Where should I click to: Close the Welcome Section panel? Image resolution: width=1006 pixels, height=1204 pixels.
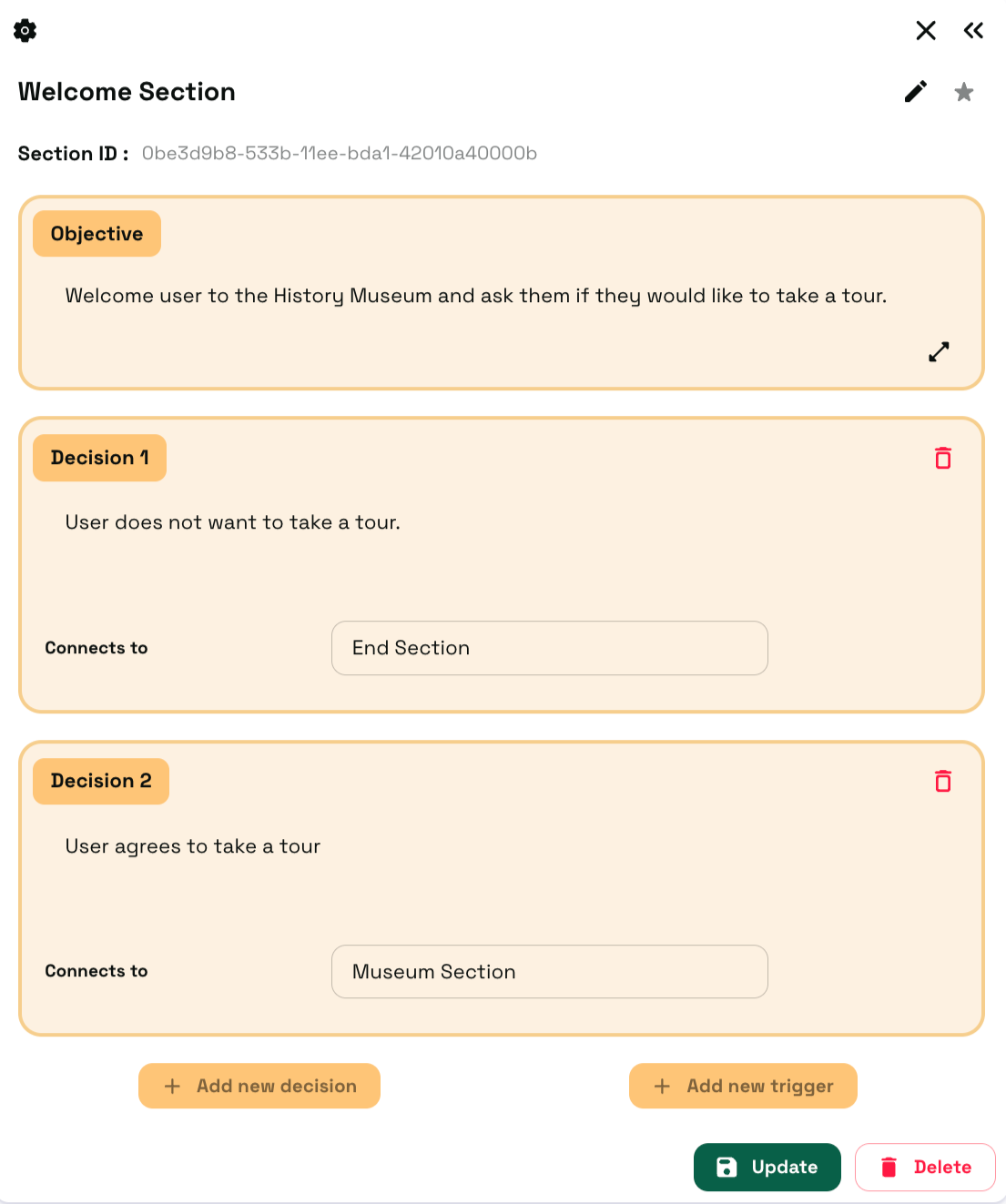(926, 31)
